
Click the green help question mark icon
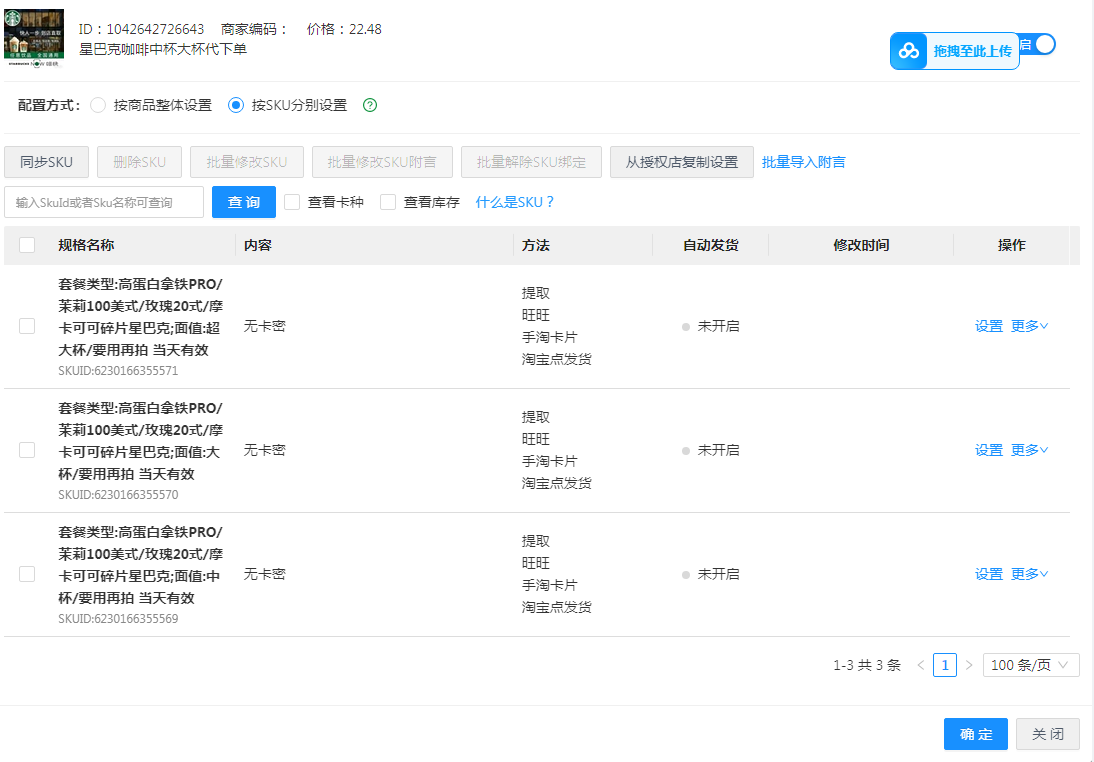[370, 105]
